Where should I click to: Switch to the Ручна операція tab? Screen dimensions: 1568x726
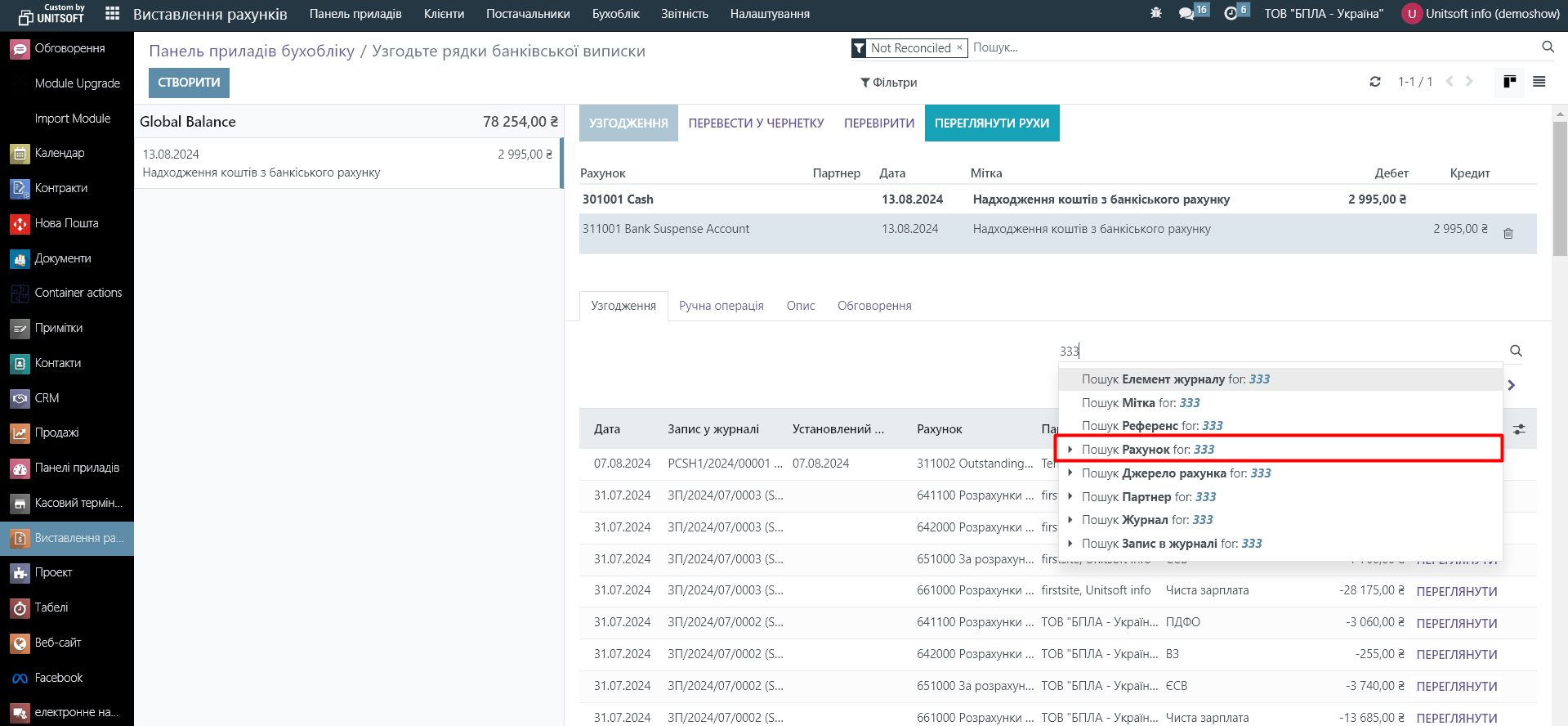(721, 306)
